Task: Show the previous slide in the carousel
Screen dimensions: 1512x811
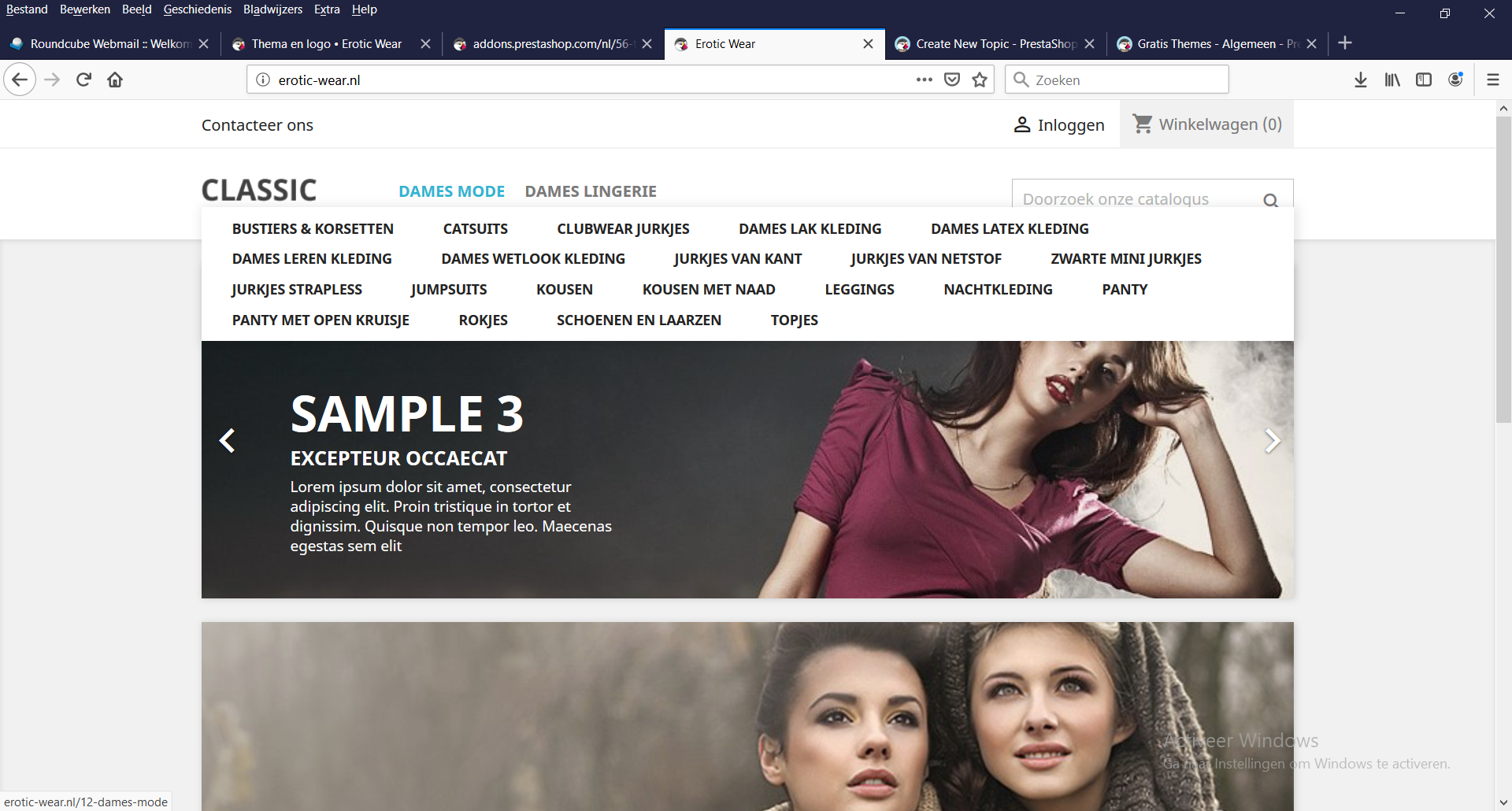Action: [227, 440]
